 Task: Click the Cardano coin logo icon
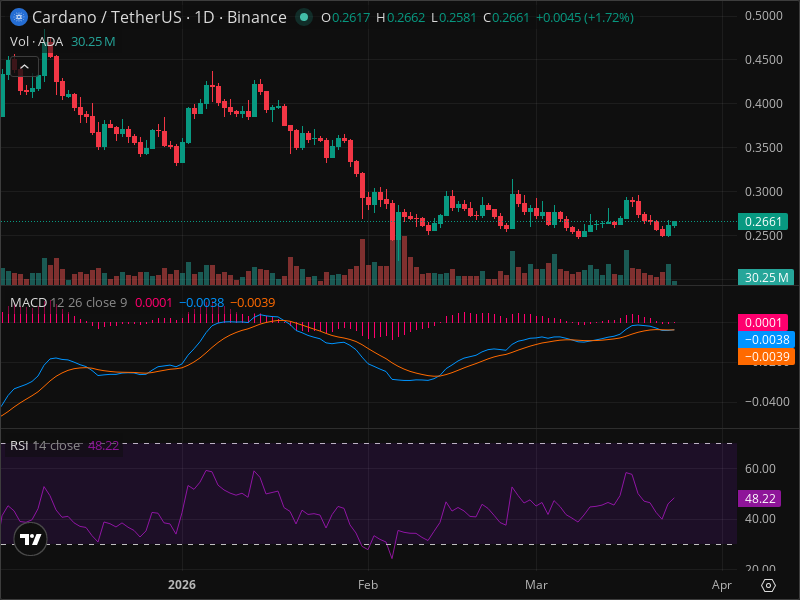(x=19, y=17)
